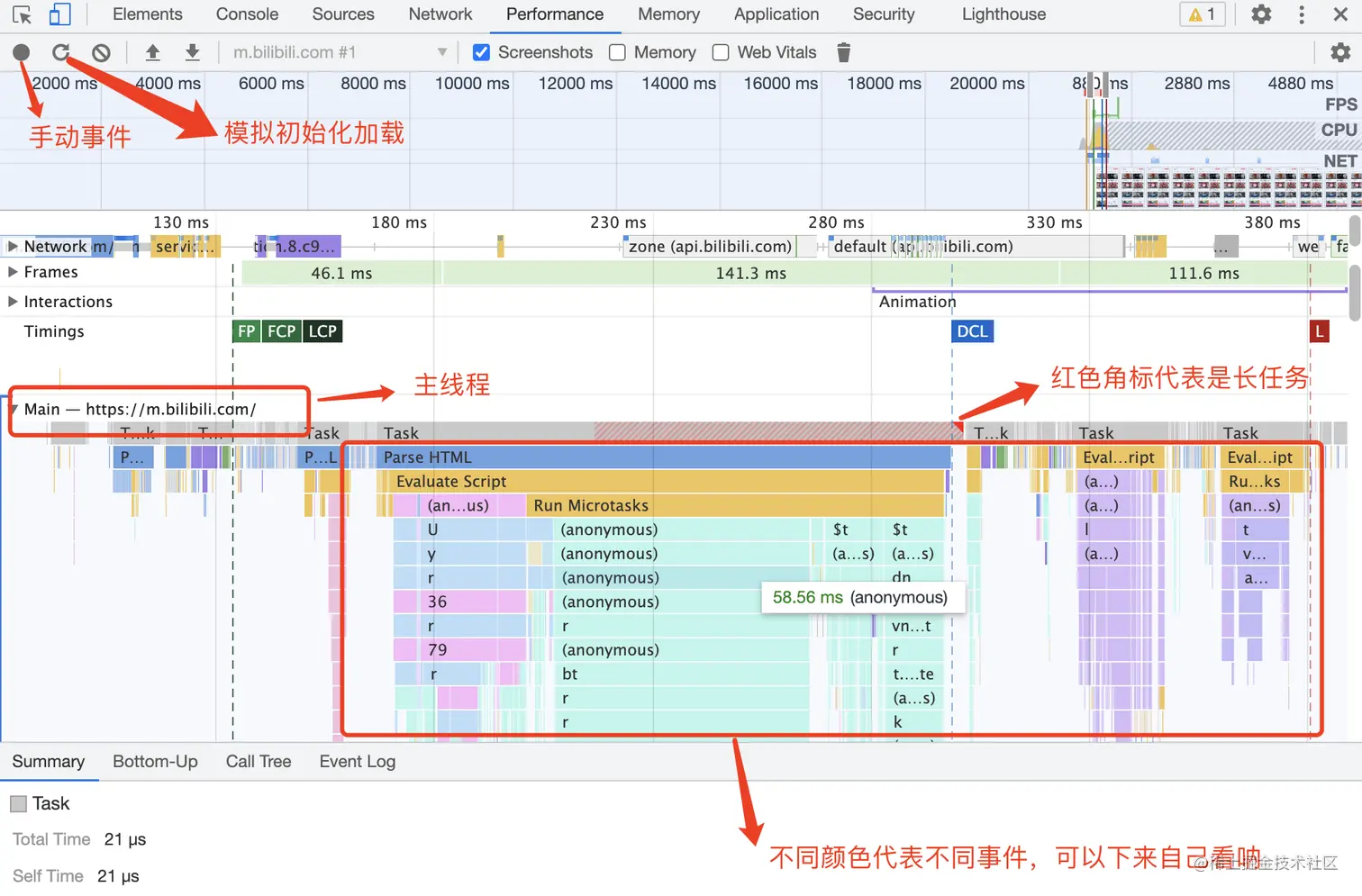Open the Sources tab
This screenshot has width=1362, height=896.
[343, 14]
